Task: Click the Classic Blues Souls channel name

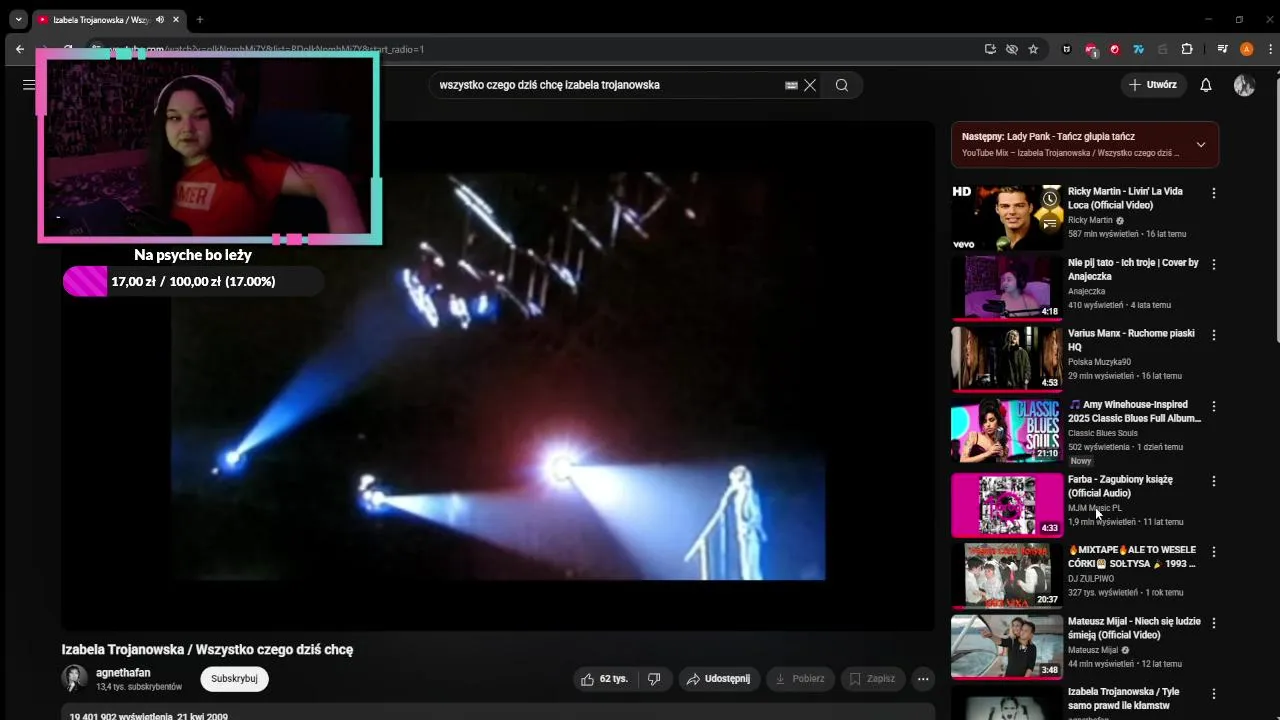Action: click(x=1103, y=433)
